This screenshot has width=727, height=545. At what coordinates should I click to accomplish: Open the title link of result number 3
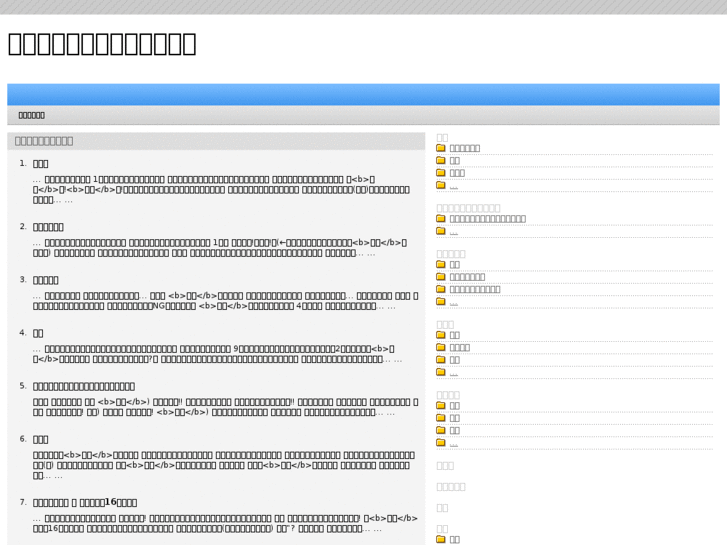coord(45,280)
